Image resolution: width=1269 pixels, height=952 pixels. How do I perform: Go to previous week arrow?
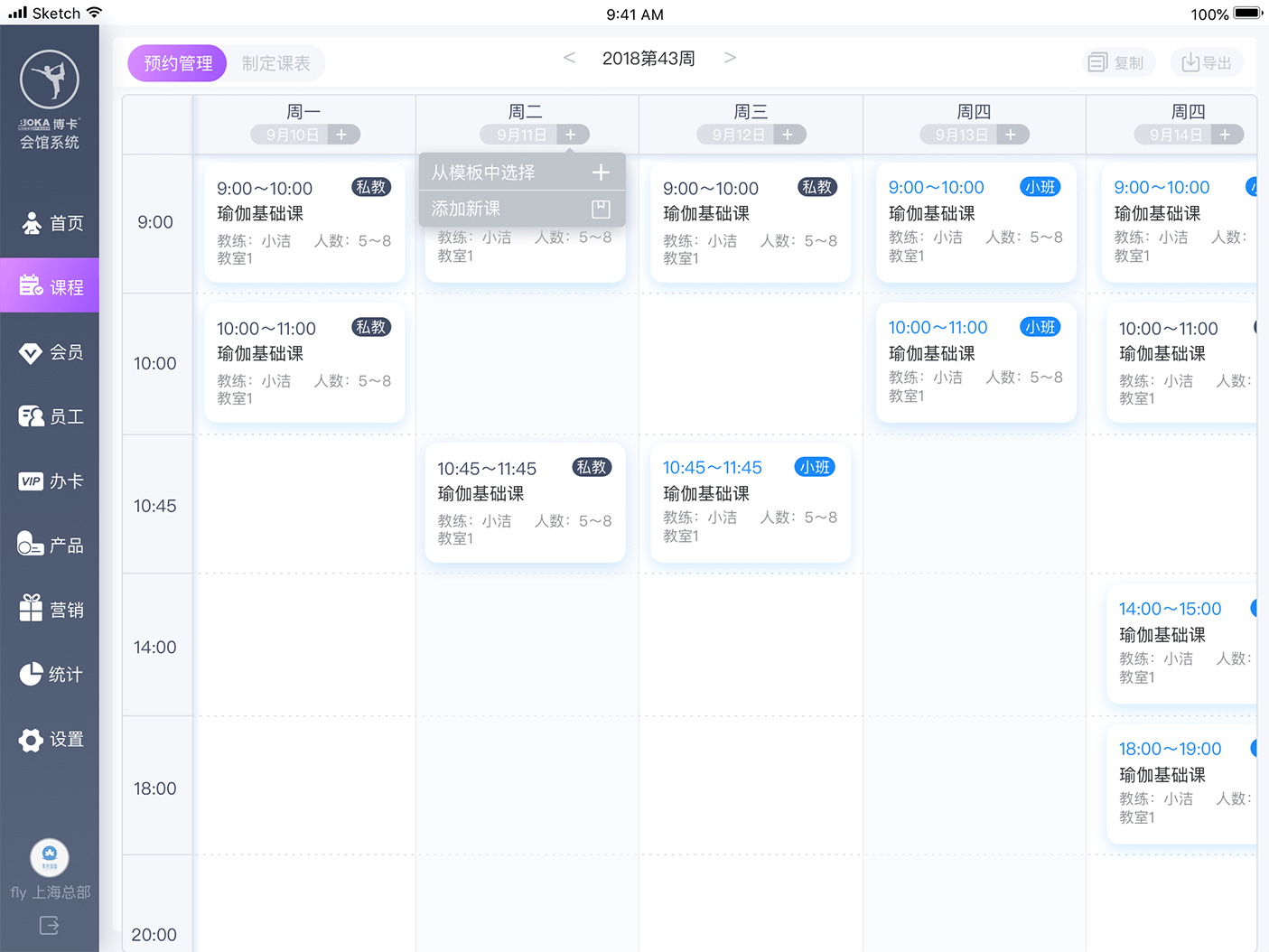point(569,58)
